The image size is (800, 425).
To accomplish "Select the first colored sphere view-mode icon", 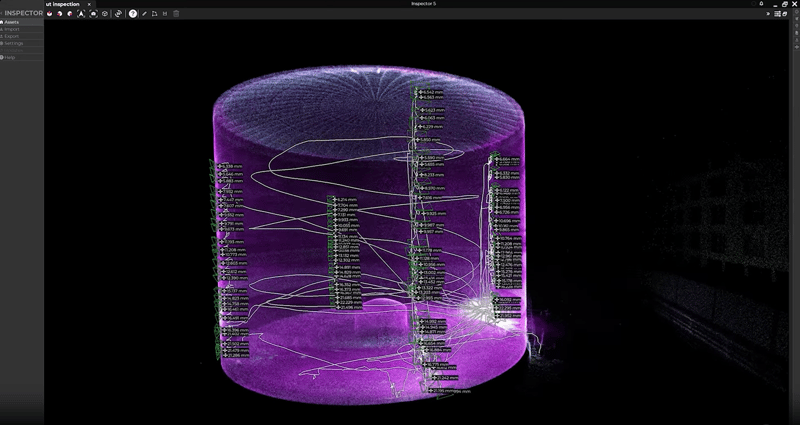I will (49, 14).
